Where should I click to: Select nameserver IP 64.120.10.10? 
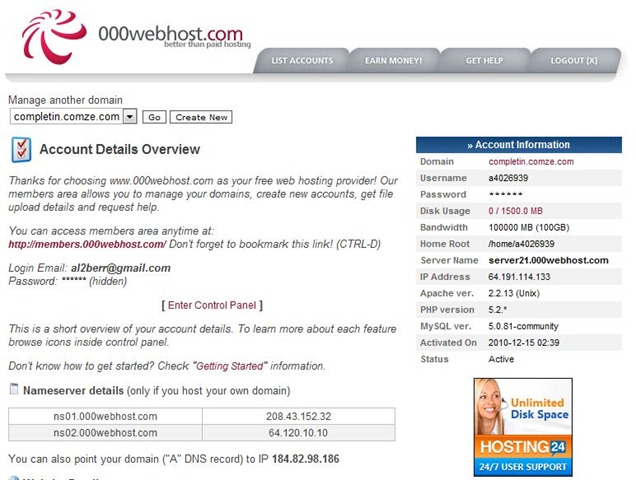coord(298,433)
